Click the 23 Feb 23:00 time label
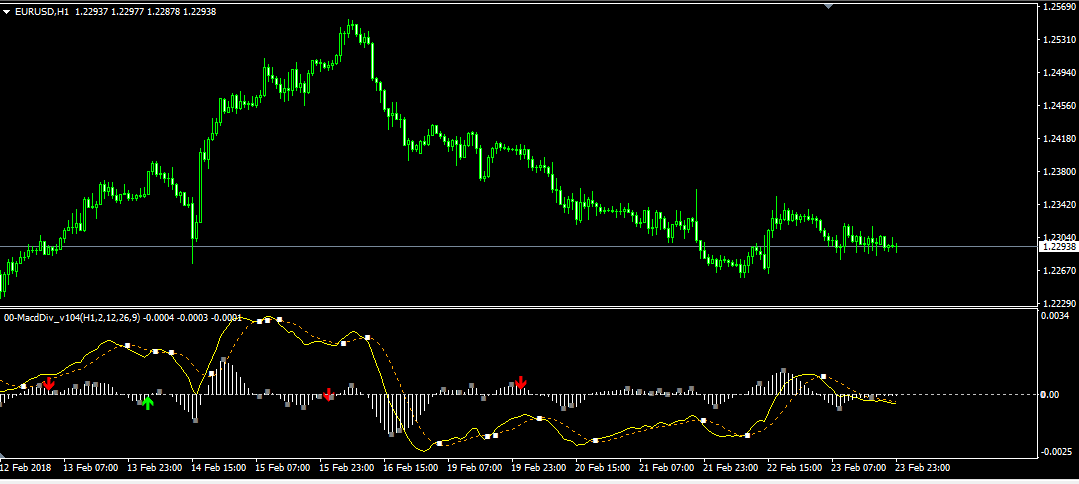This screenshot has width=1079, height=484. click(925, 468)
